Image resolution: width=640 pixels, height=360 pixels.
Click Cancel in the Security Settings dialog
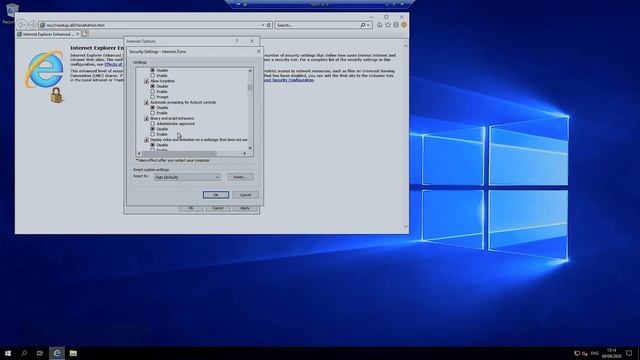click(245, 195)
